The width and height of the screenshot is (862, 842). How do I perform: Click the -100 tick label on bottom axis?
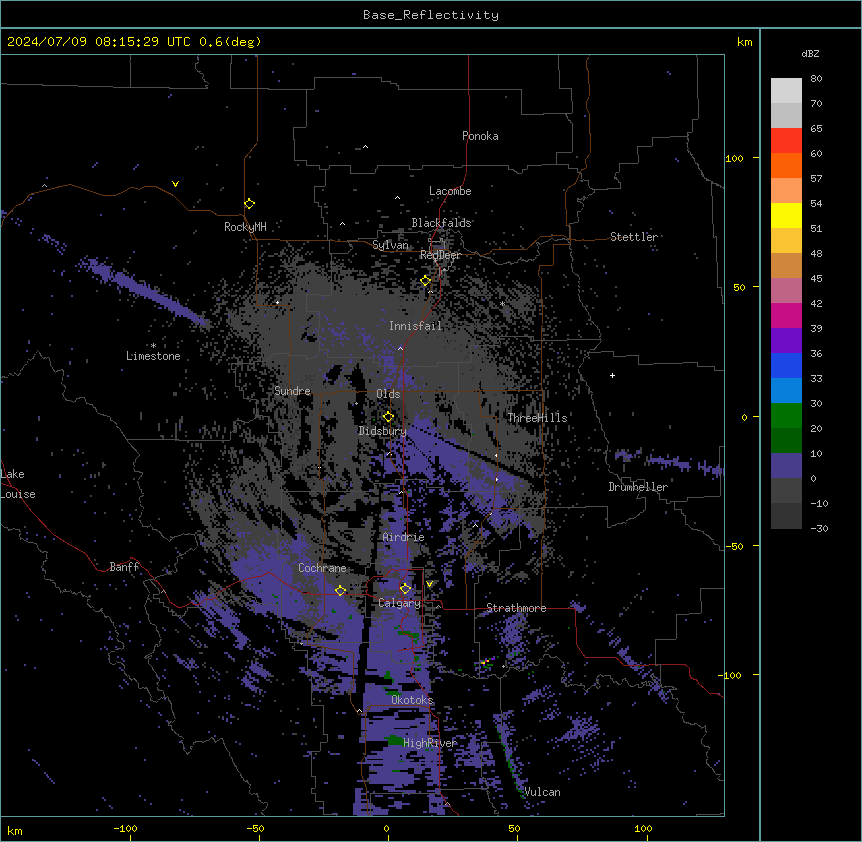coord(125,828)
